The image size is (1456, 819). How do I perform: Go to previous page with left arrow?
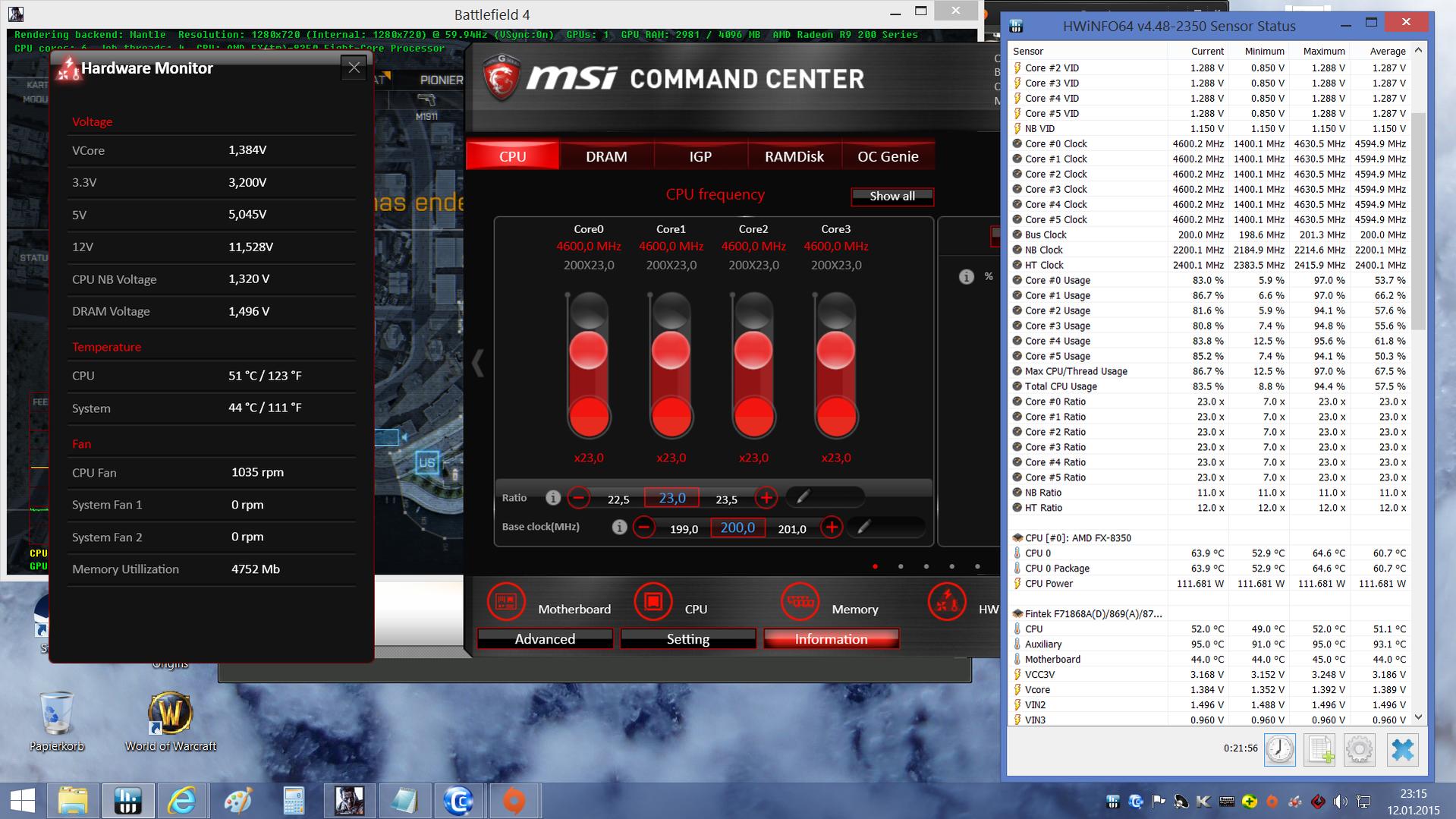478,363
